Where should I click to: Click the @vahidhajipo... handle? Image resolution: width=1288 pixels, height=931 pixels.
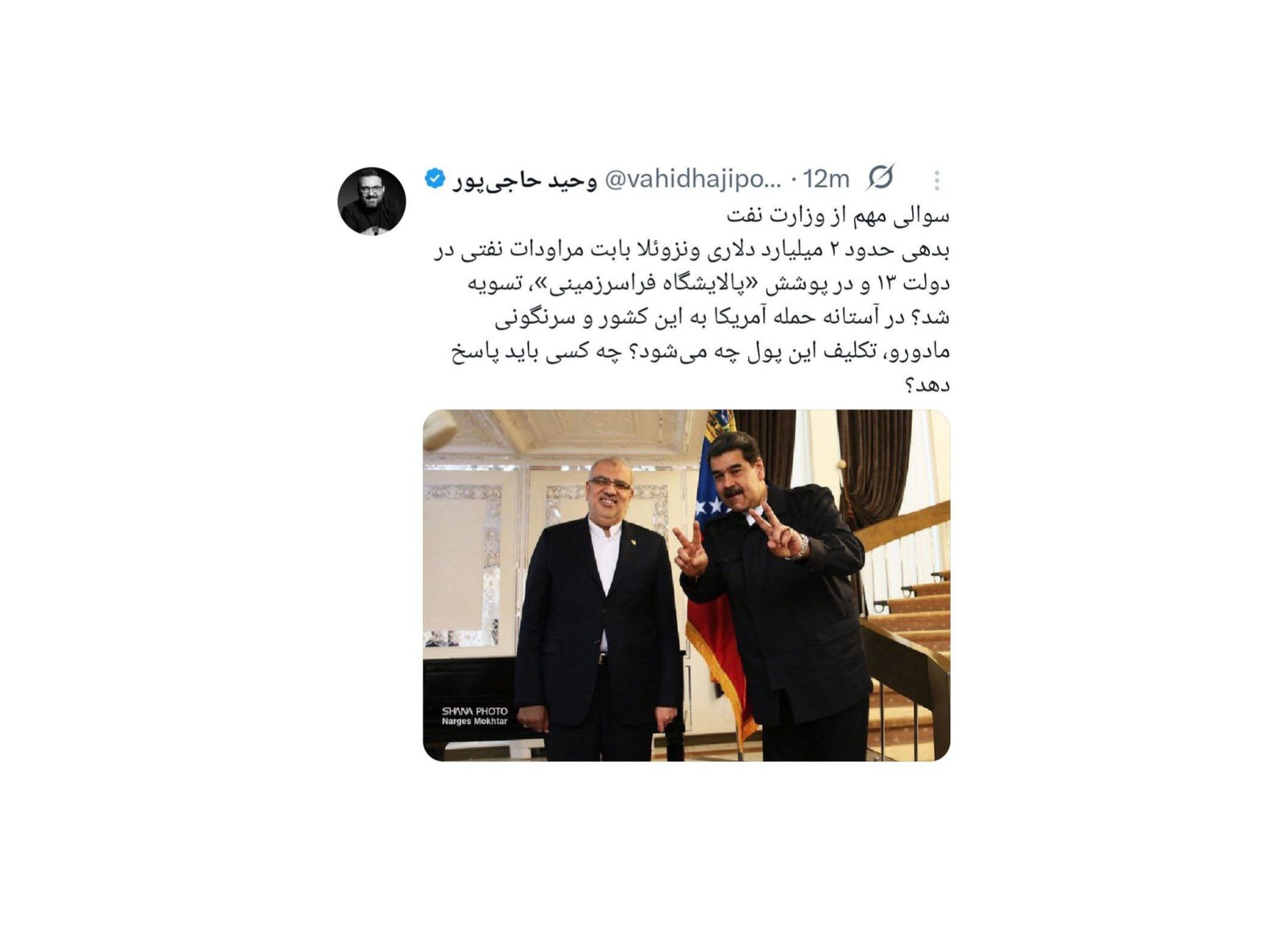point(692,179)
